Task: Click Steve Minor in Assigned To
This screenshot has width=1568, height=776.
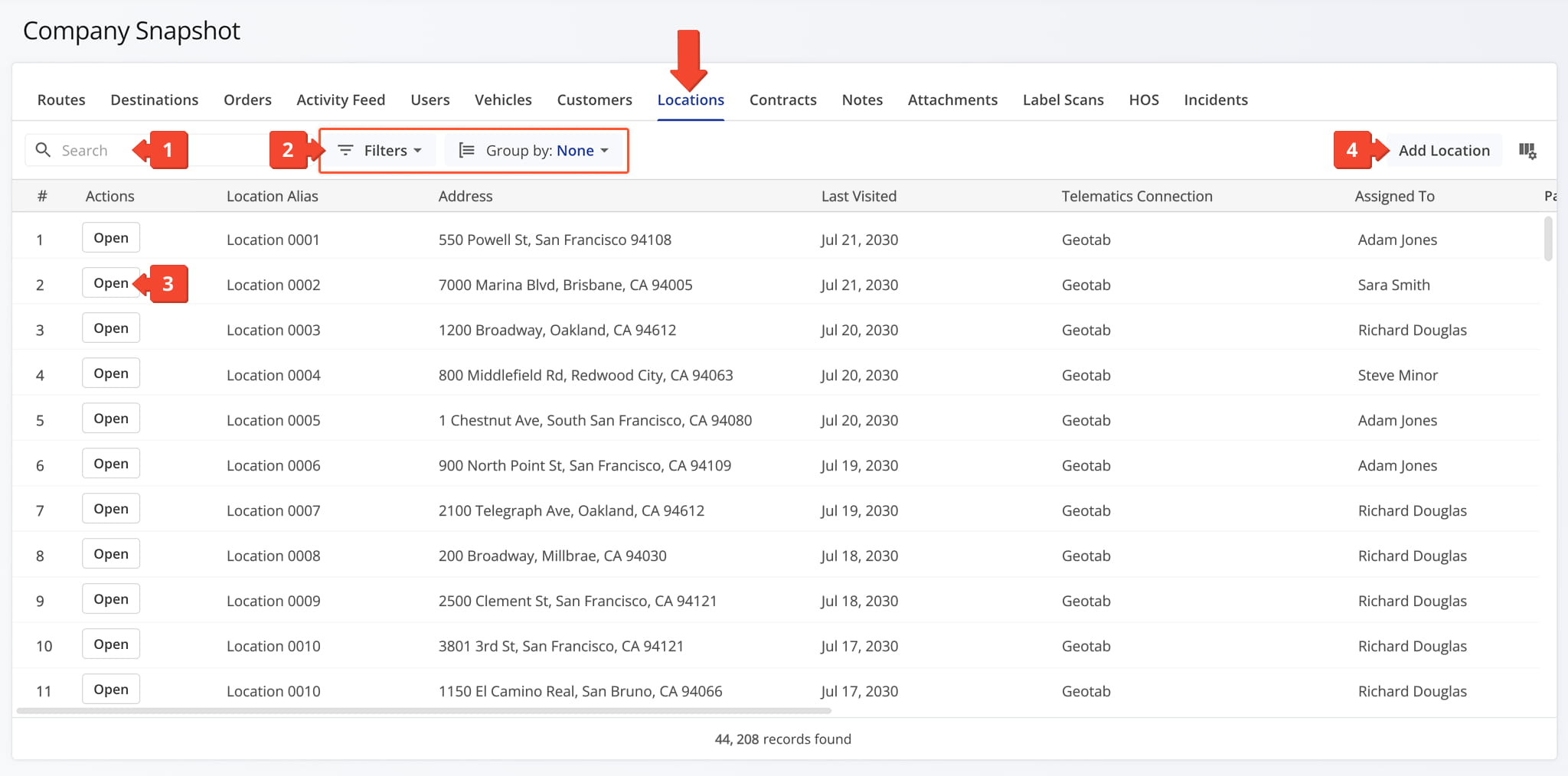Action: [x=1397, y=375]
